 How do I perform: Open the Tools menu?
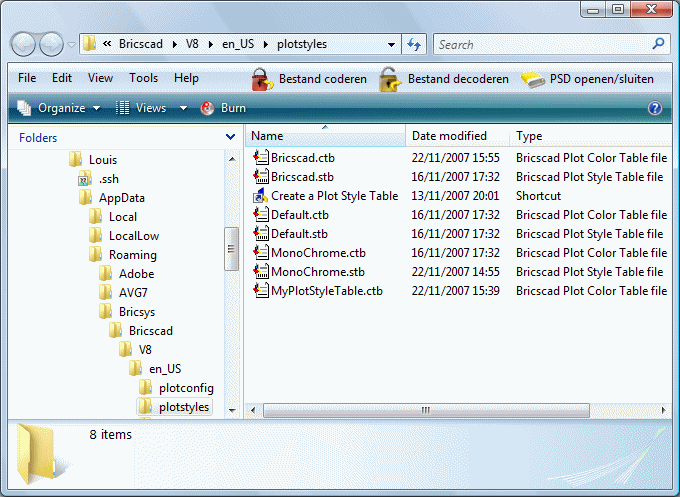[144, 78]
